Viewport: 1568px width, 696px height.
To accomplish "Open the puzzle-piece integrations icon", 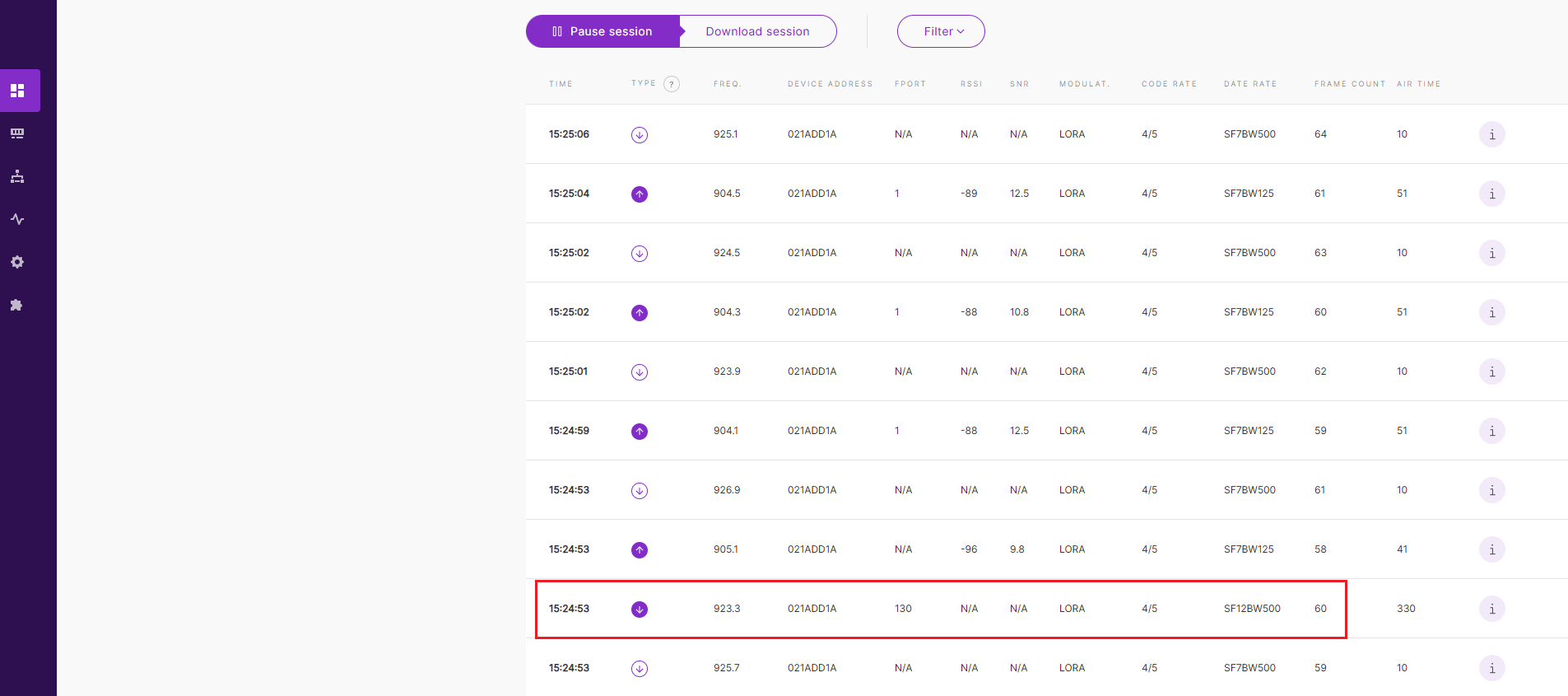I will coord(17,305).
